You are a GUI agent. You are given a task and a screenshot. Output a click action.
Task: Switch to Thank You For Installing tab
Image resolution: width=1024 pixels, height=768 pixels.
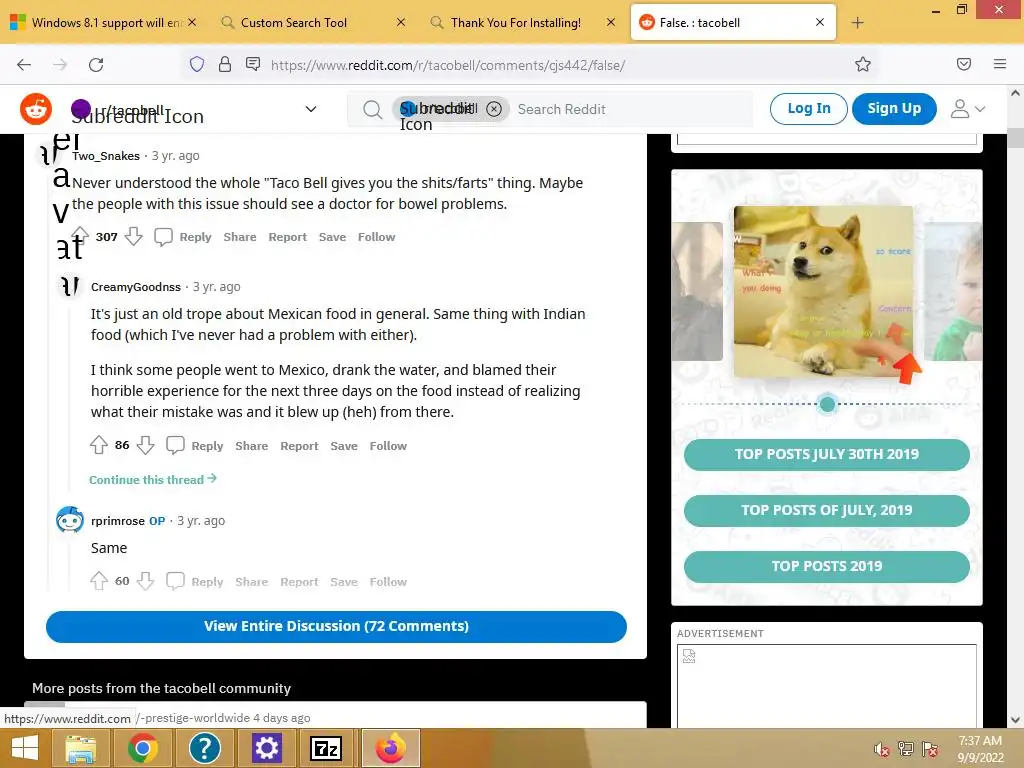524,23
